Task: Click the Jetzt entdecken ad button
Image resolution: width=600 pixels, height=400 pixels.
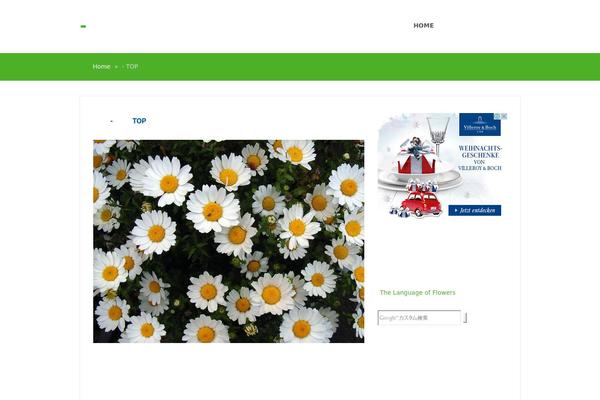Action: click(x=475, y=211)
